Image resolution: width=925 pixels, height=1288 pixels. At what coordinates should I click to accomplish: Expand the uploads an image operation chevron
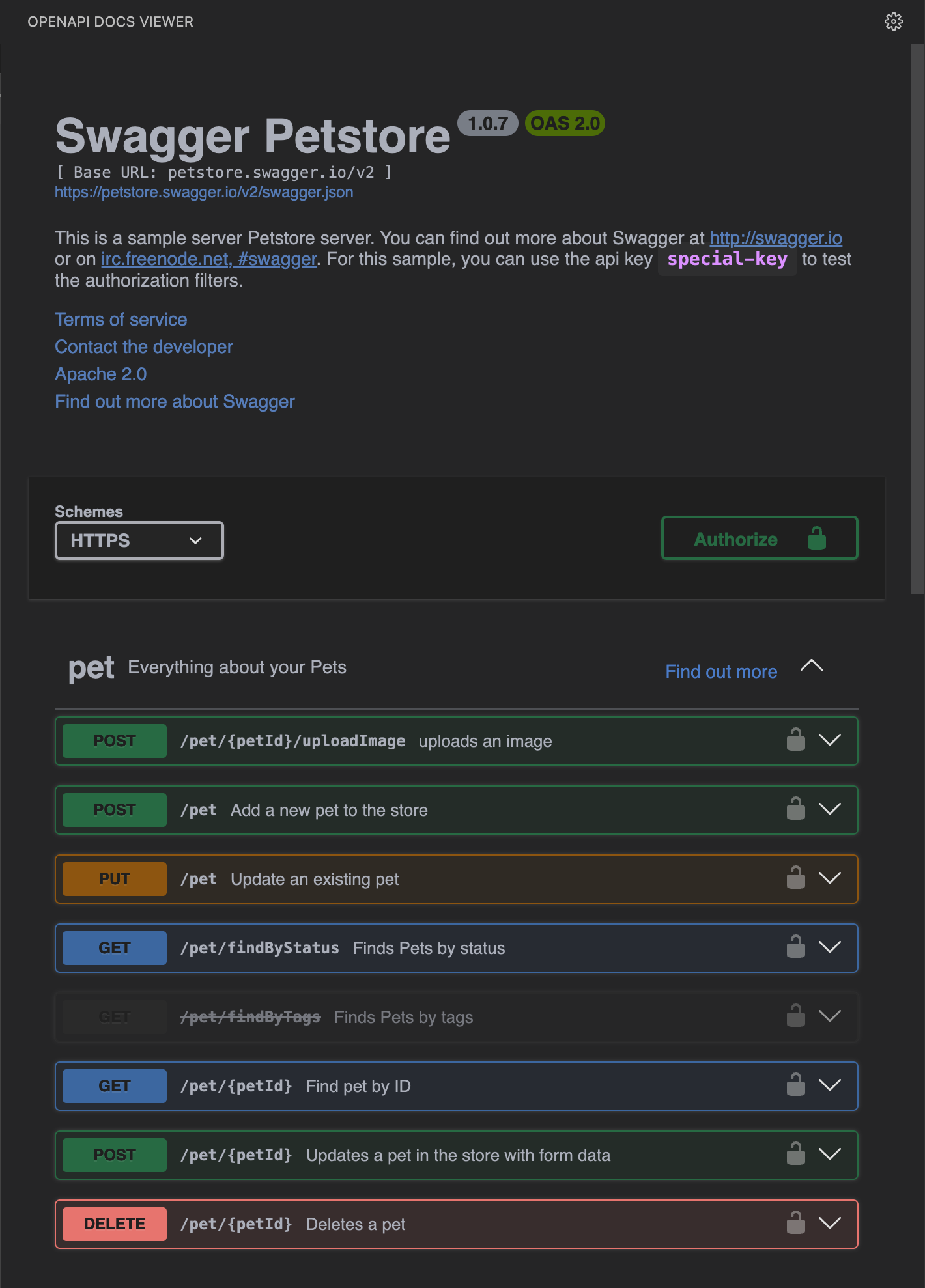tap(830, 740)
